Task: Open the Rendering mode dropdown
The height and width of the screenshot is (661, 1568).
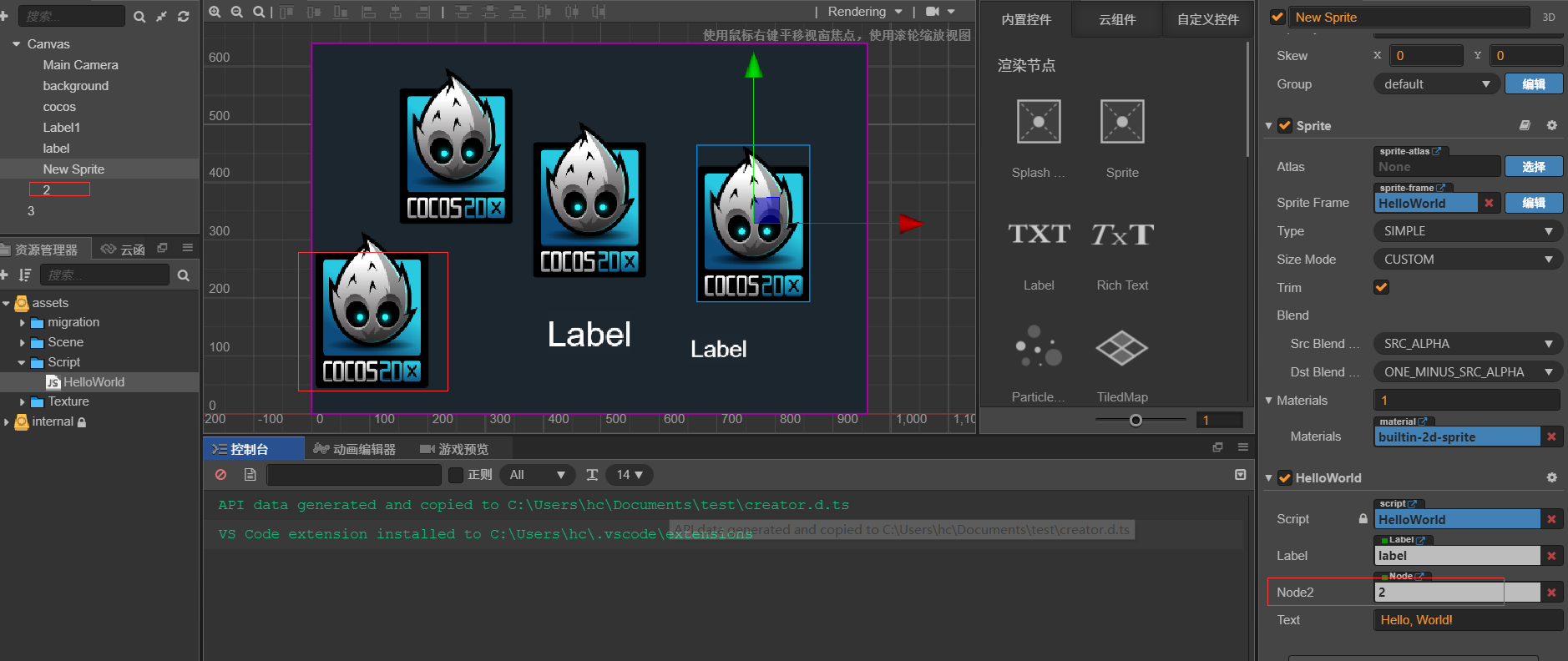Action: coord(865,12)
